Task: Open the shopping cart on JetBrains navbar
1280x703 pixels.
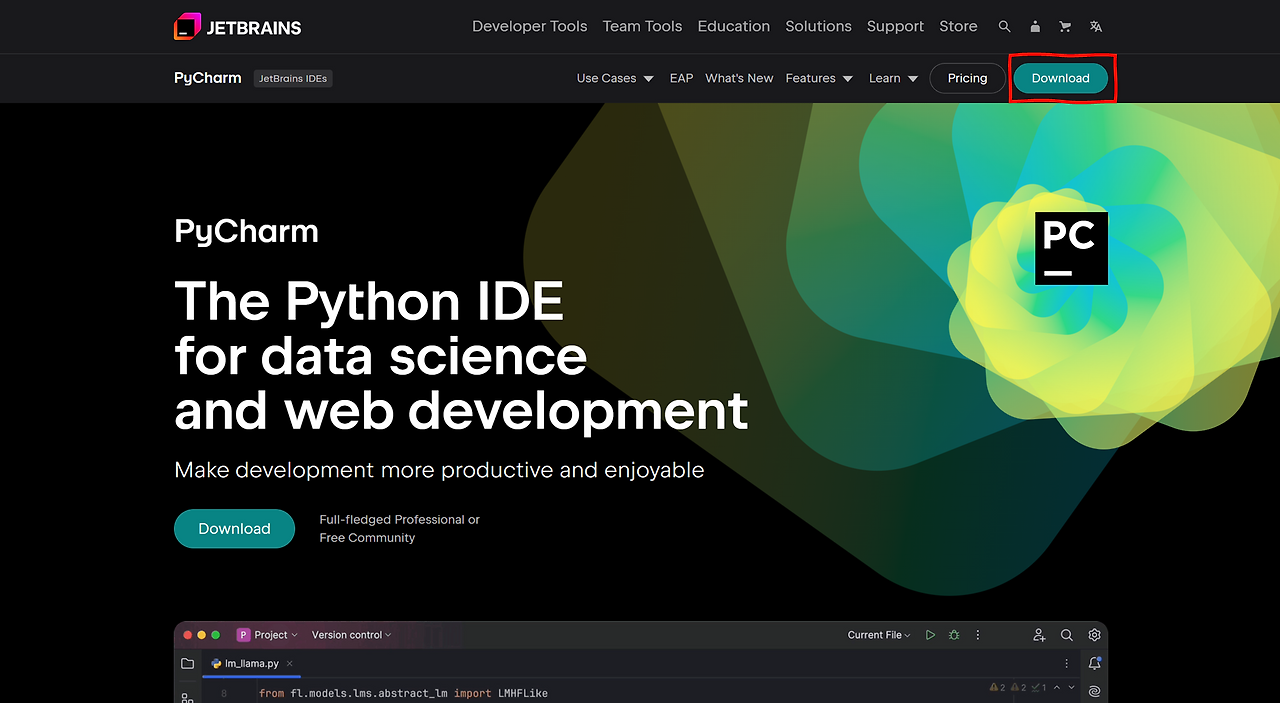Action: 1065,26
